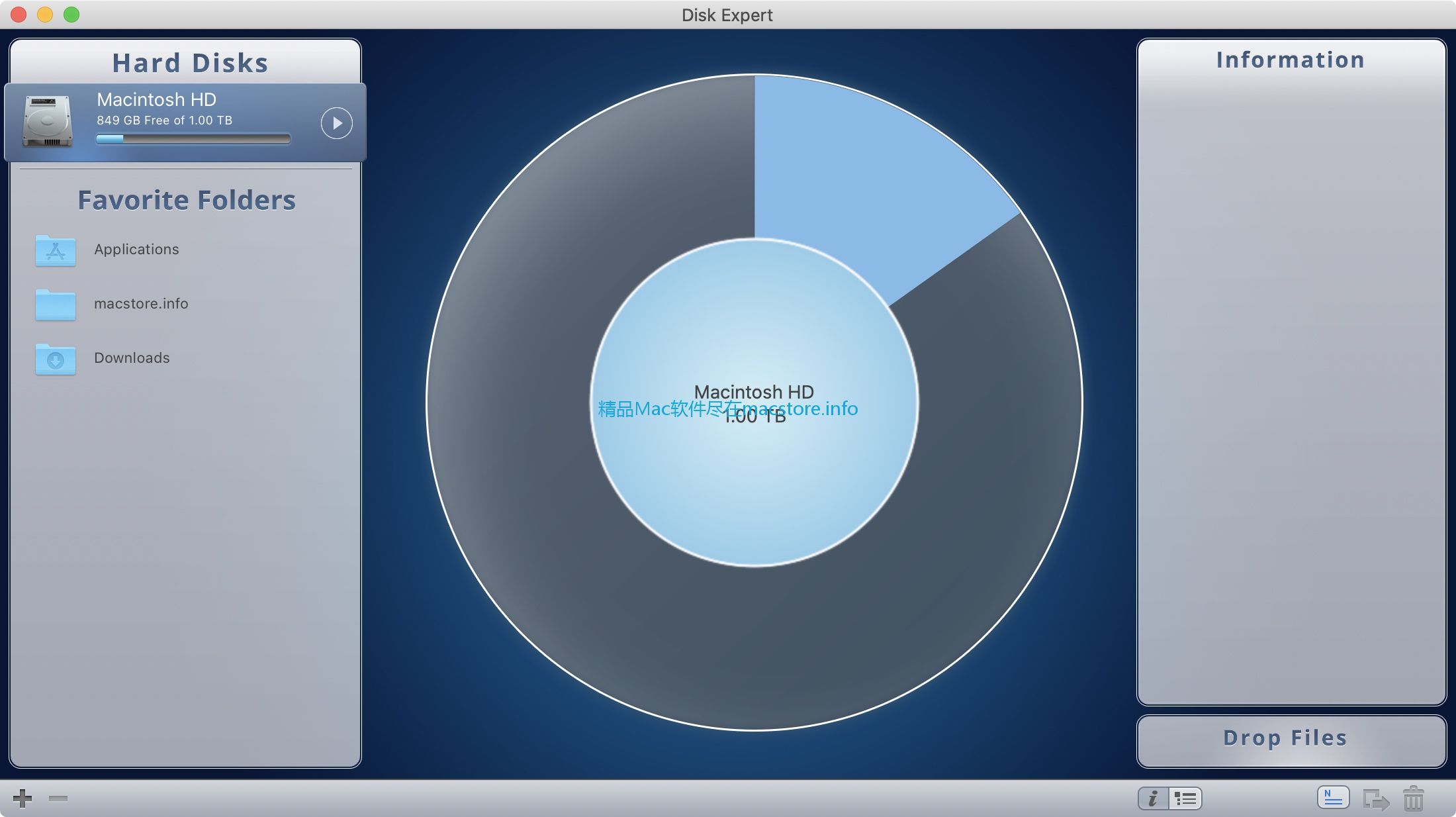Switch to the list view toggle
Viewport: 1456px width, 817px height.
pyautogui.click(x=1185, y=798)
